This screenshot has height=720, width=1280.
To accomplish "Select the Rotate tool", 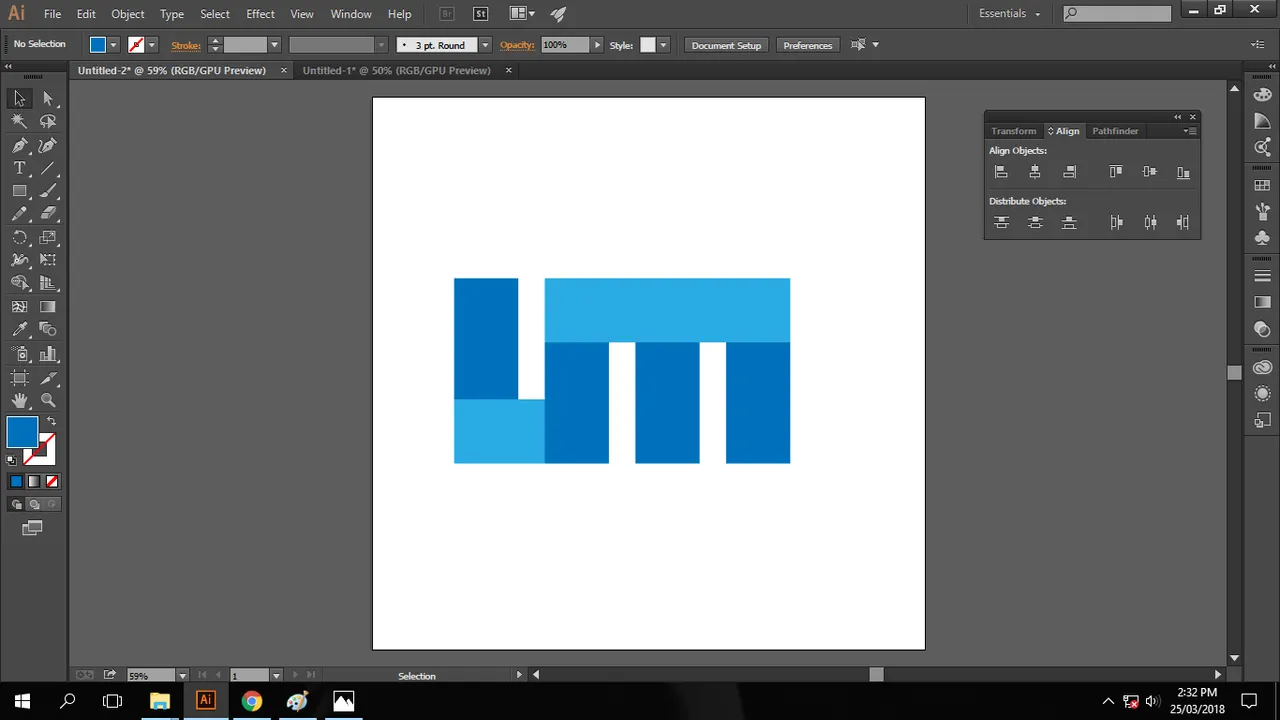I will click(x=19, y=238).
